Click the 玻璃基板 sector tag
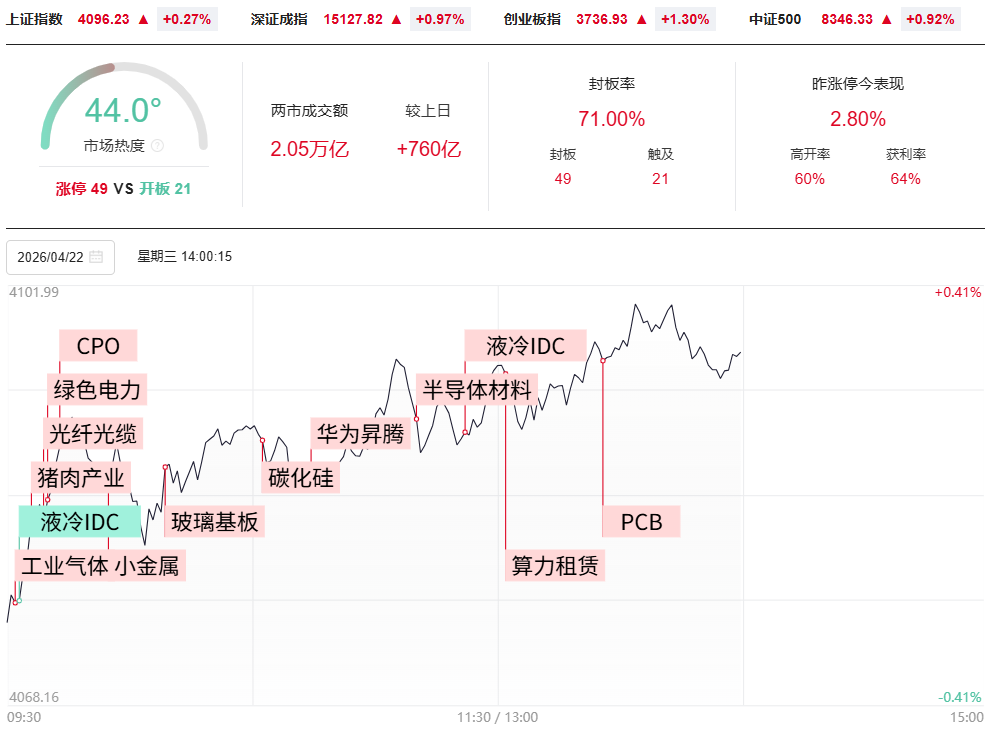Viewport: 994px width, 733px height. (214, 521)
